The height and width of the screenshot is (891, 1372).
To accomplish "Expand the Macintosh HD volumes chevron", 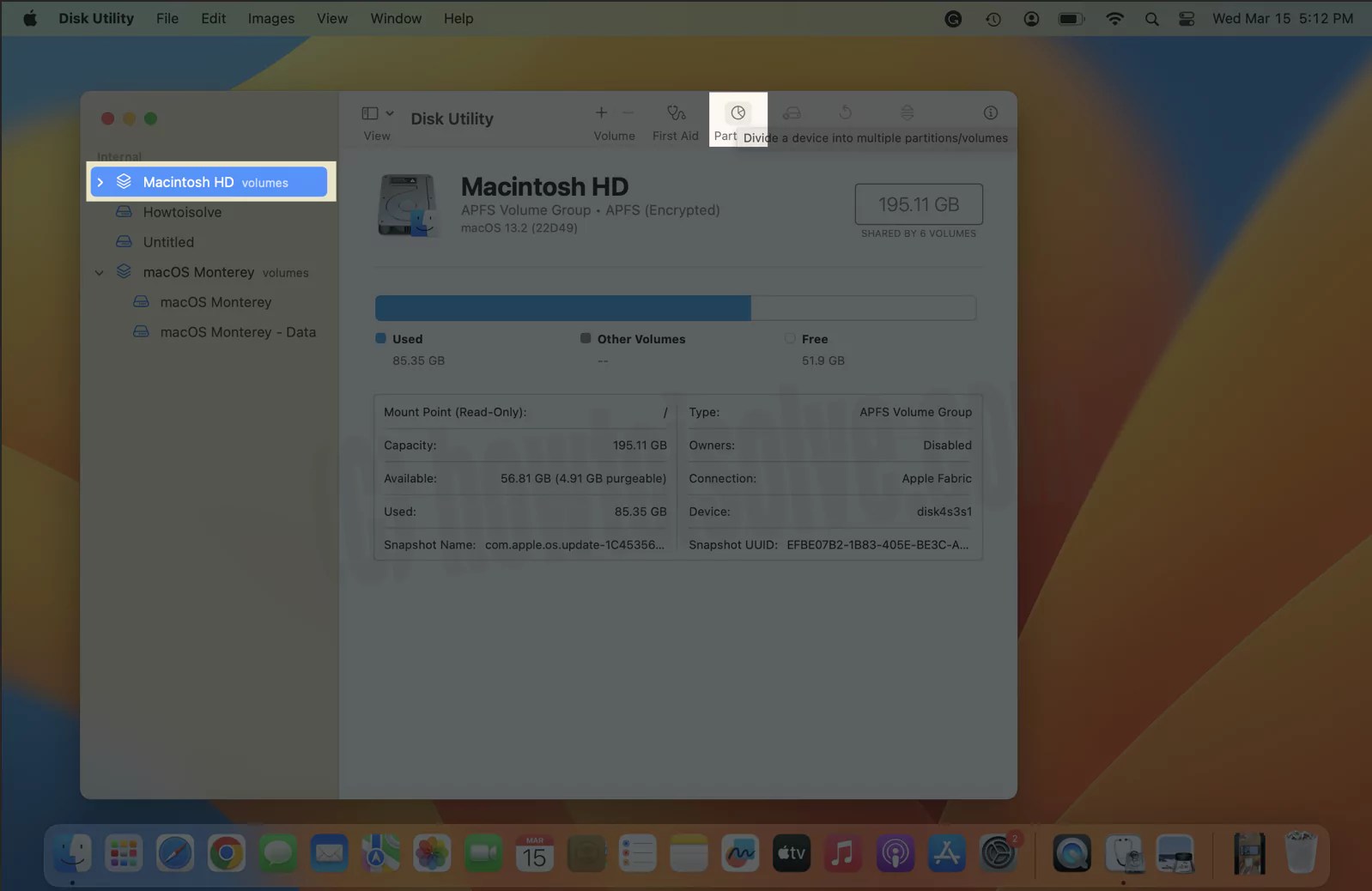I will click(x=100, y=182).
